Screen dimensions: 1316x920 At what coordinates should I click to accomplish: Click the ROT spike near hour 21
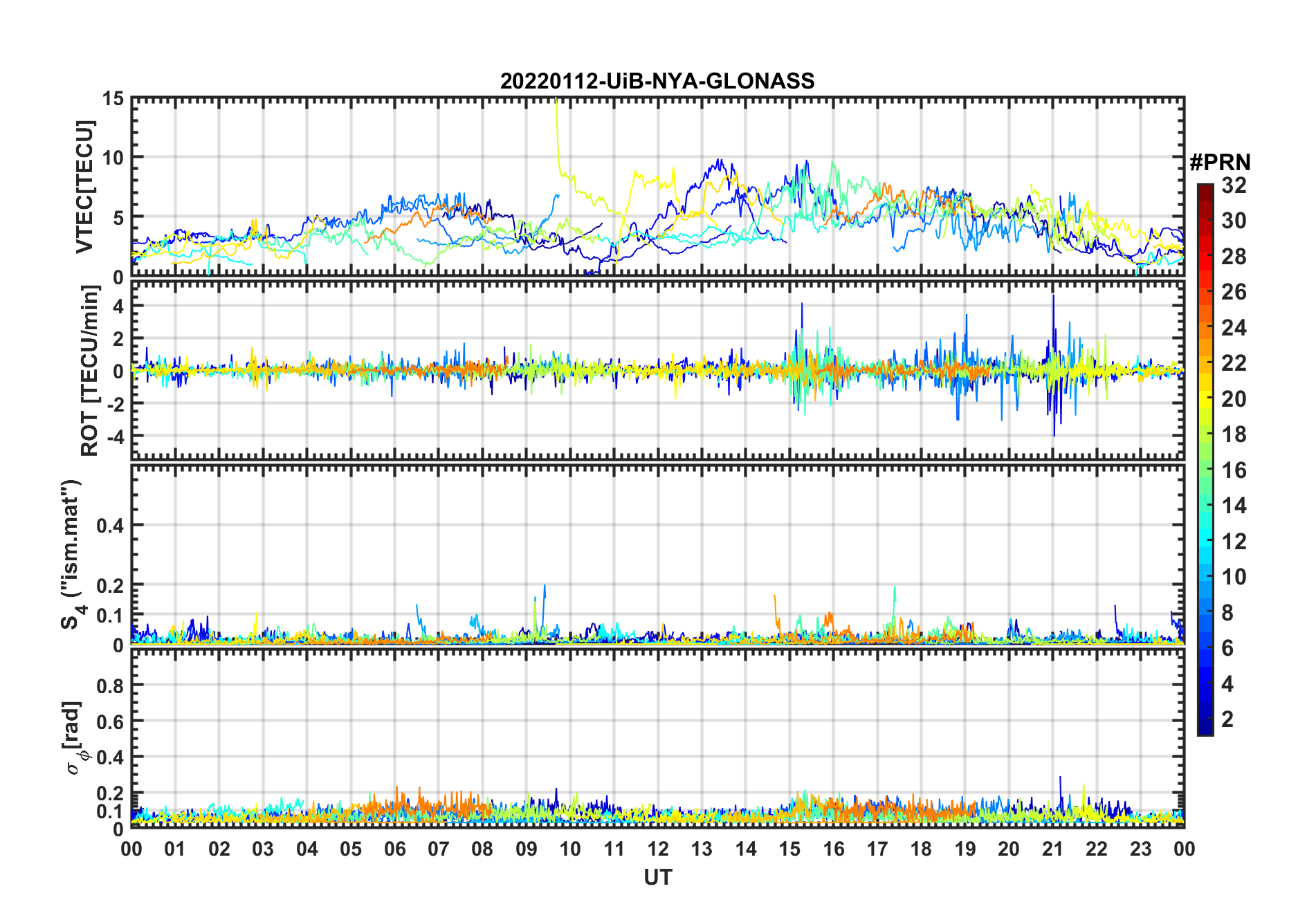pyautogui.click(x=1054, y=365)
